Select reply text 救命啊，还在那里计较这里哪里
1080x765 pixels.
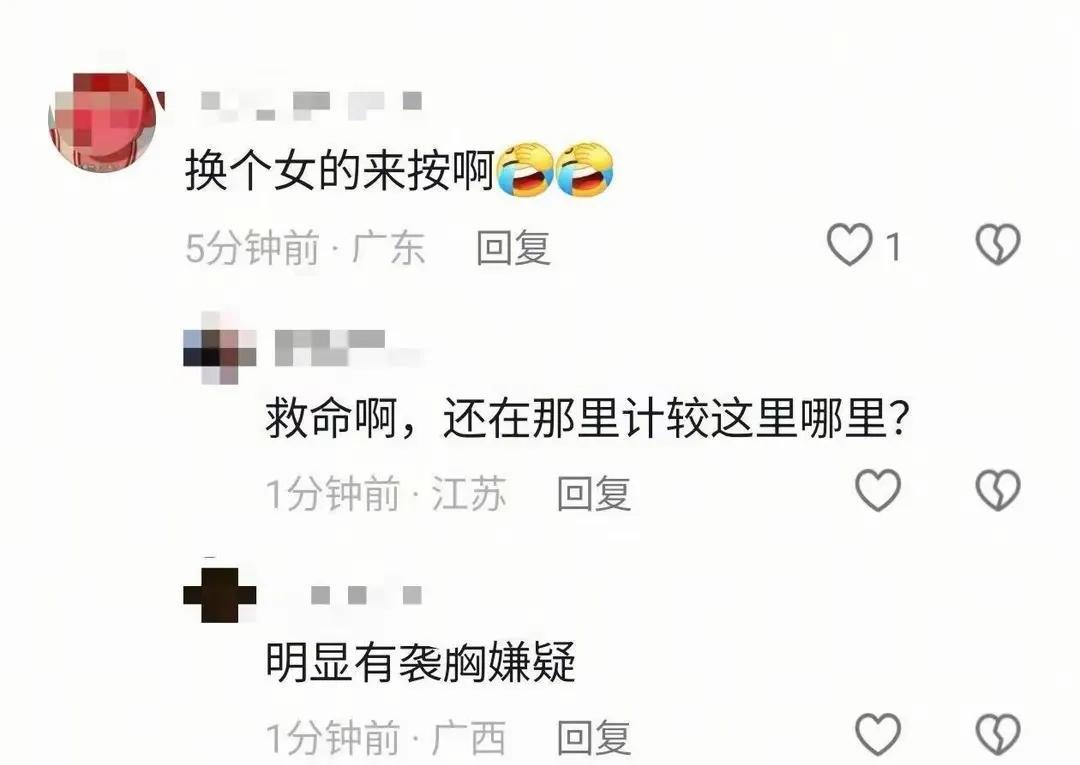point(577,418)
